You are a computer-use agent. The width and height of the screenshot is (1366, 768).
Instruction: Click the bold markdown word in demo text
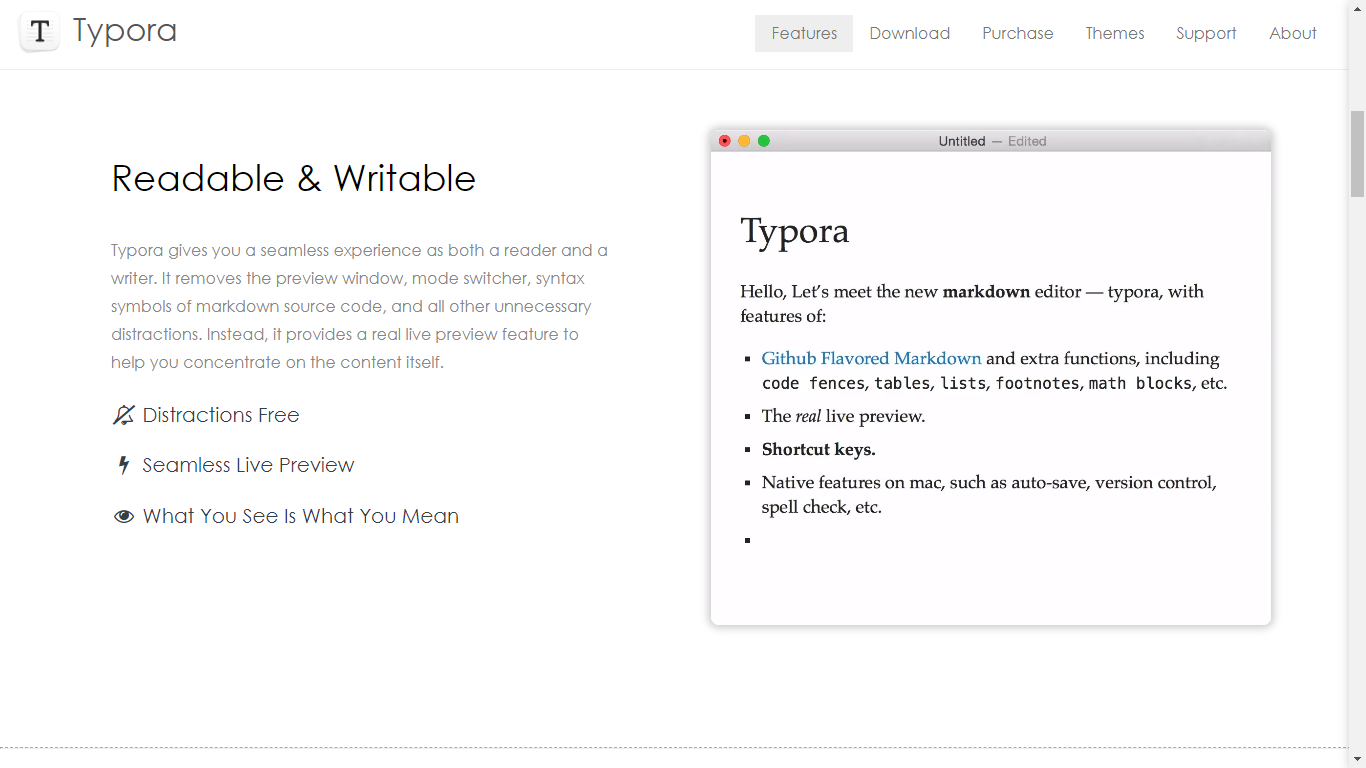(x=986, y=292)
